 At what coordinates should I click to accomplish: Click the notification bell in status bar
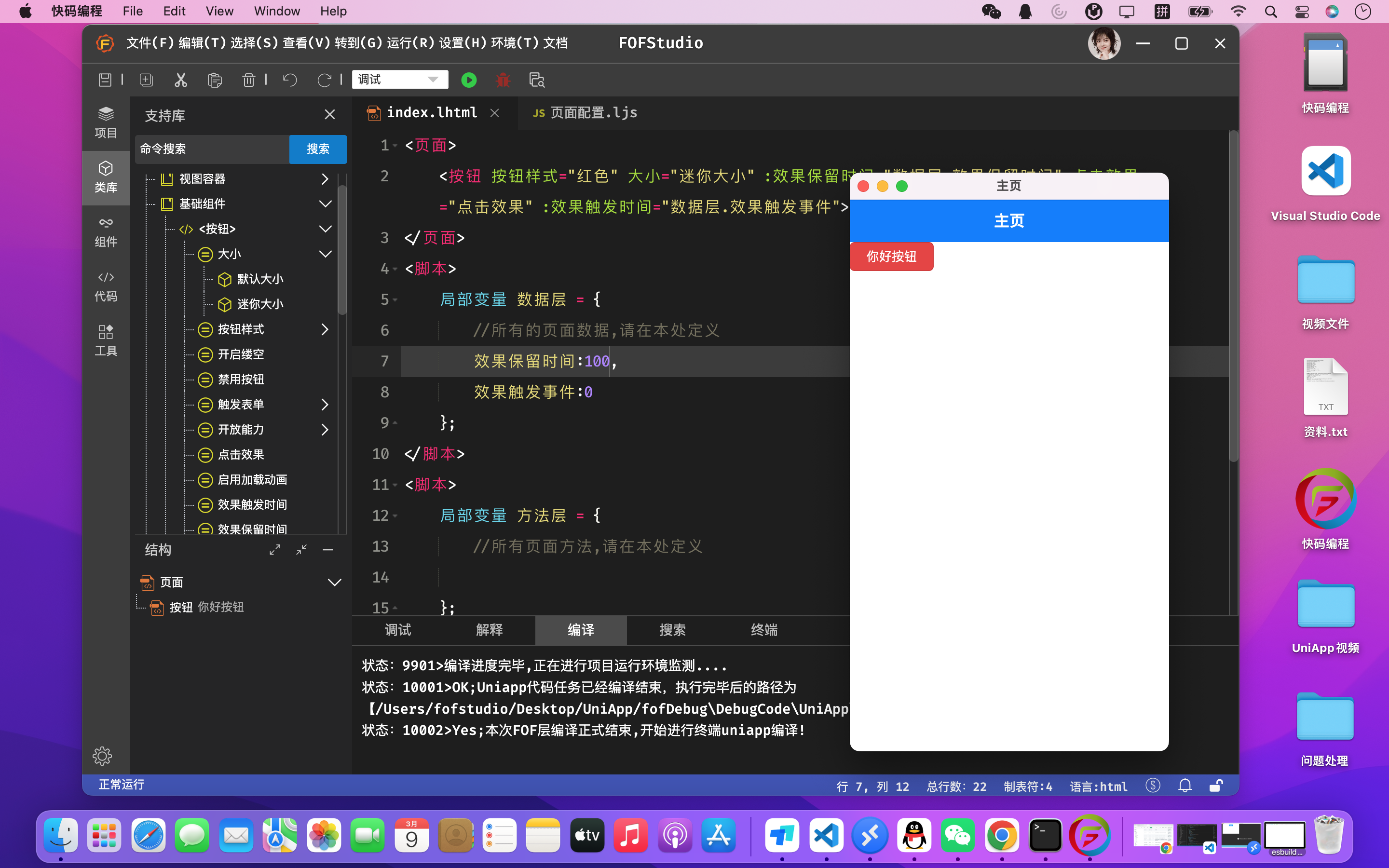[1185, 786]
